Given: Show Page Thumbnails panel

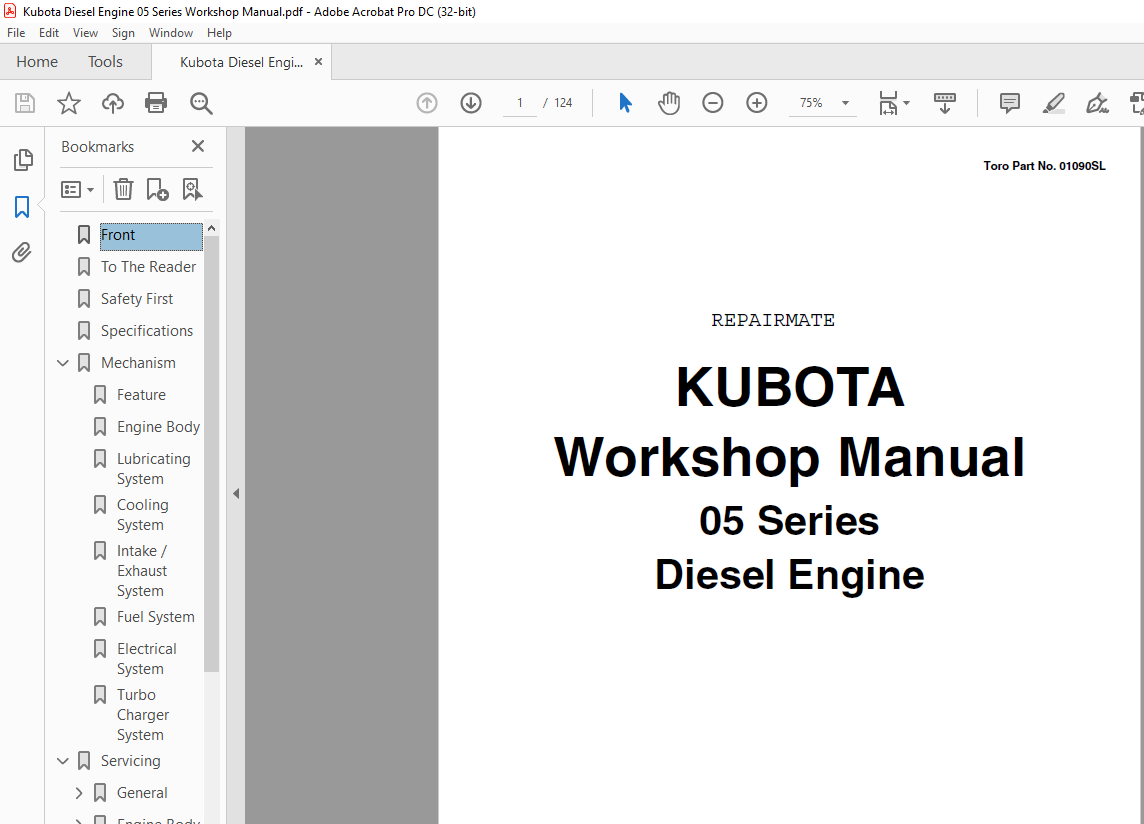Looking at the screenshot, I should pos(23,160).
